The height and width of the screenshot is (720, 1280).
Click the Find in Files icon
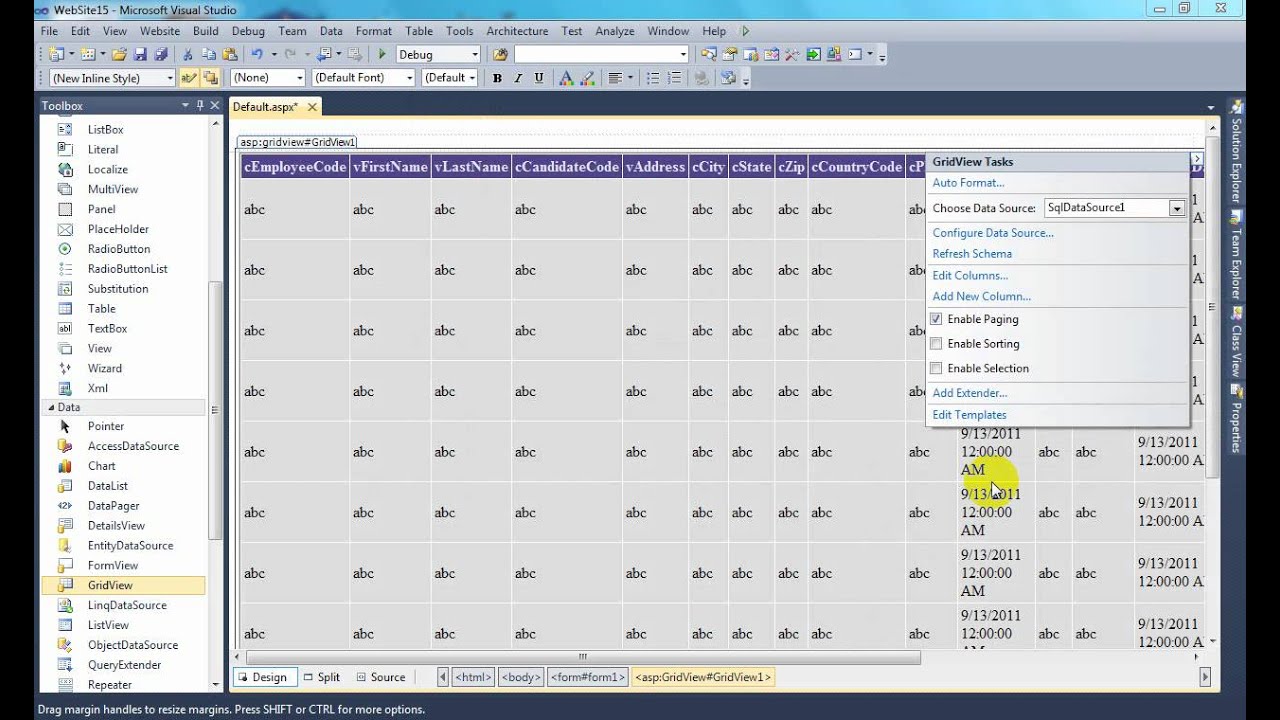coord(500,54)
